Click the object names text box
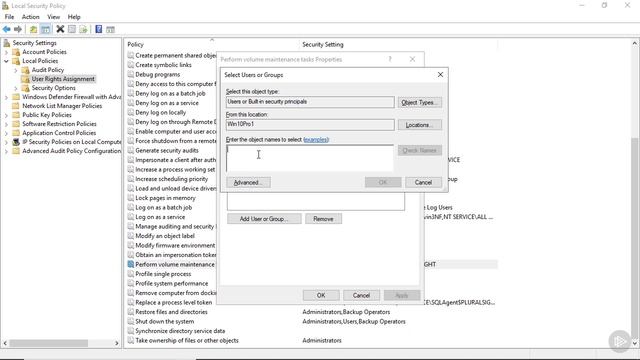The width and height of the screenshot is (640, 360). point(310,158)
